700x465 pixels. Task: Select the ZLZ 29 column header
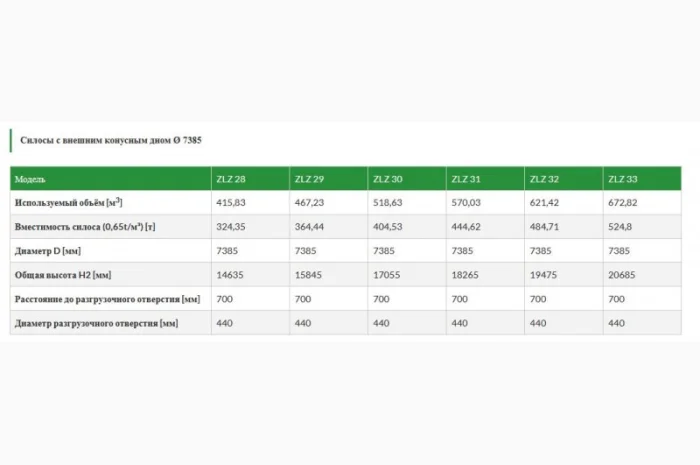[308, 179]
